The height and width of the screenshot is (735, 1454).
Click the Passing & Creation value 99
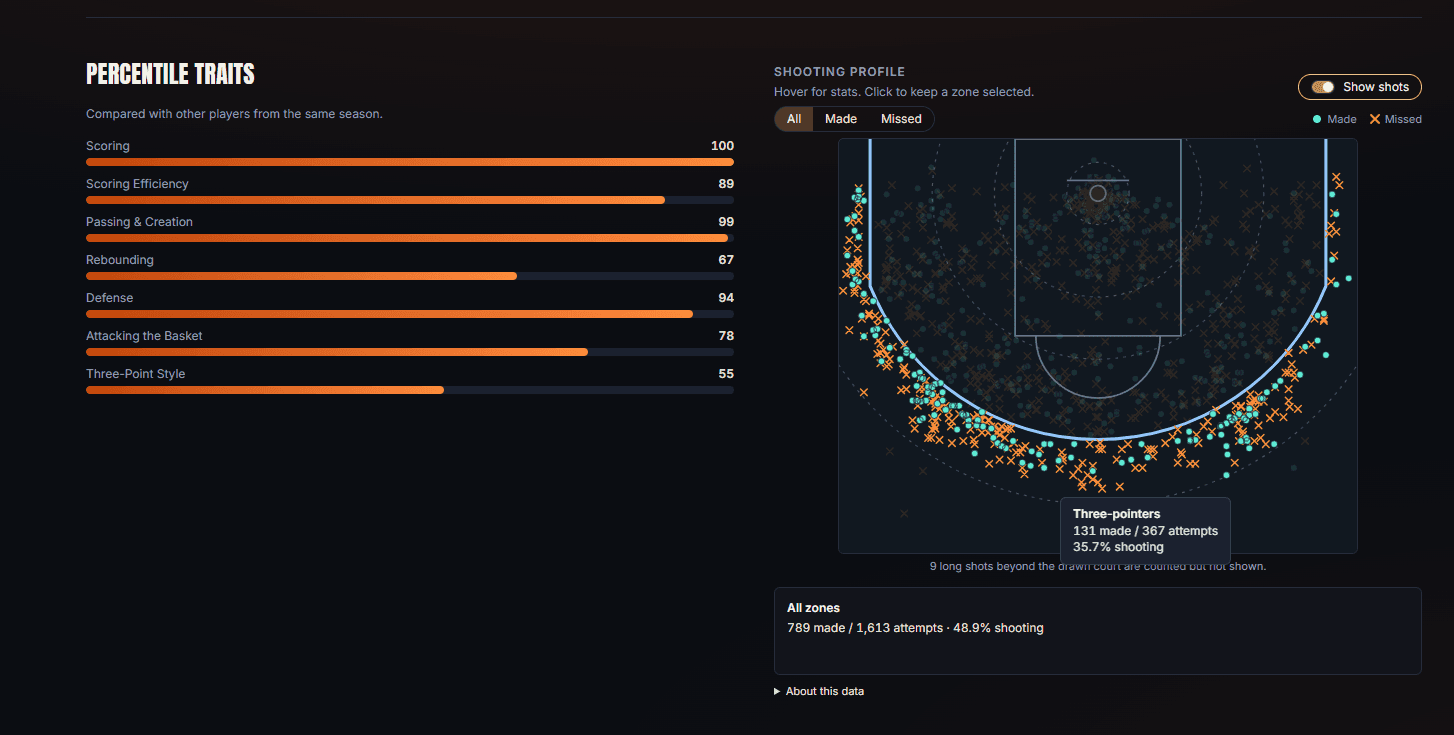[726, 222]
